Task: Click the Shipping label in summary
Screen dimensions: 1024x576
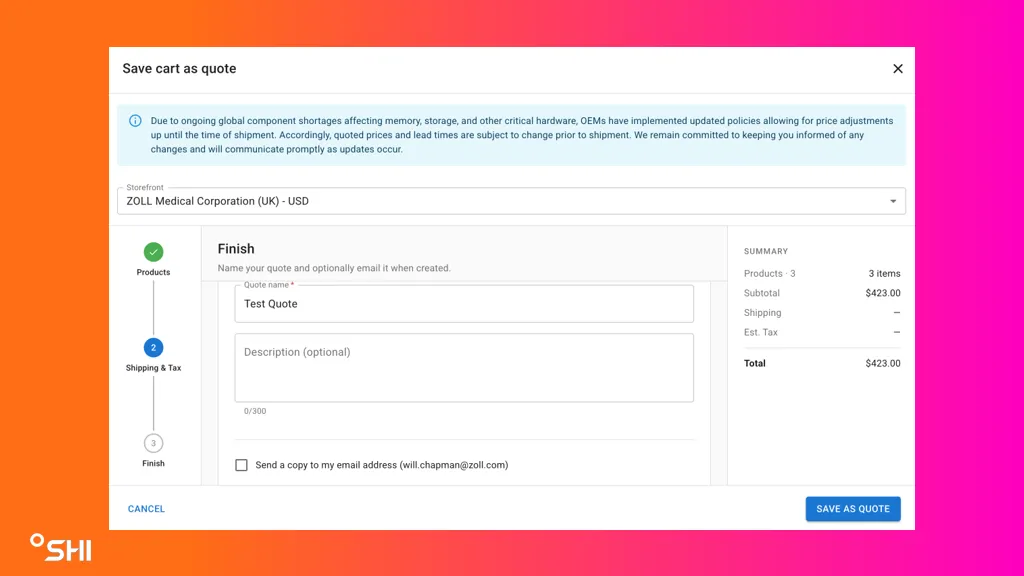Action: pyautogui.click(x=762, y=313)
